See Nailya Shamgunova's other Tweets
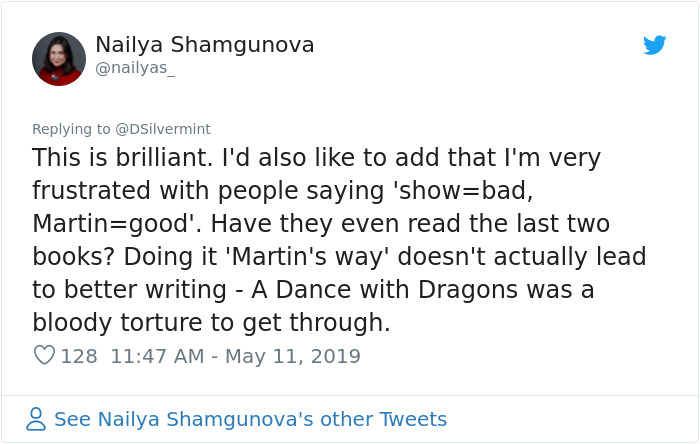 click(x=250, y=419)
